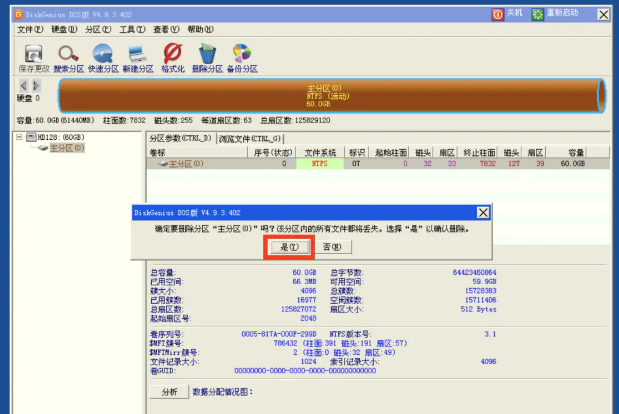Viewport: 619px width, 414px height.
Task: Click the 主分区(0) name in table row
Action: [x=186, y=163]
